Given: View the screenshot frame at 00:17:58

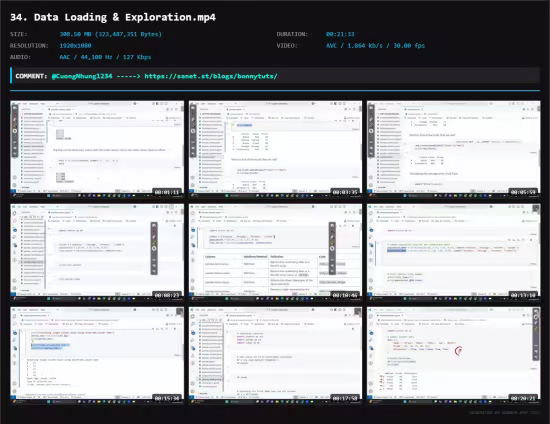Looking at the screenshot, I should click(x=275, y=355).
